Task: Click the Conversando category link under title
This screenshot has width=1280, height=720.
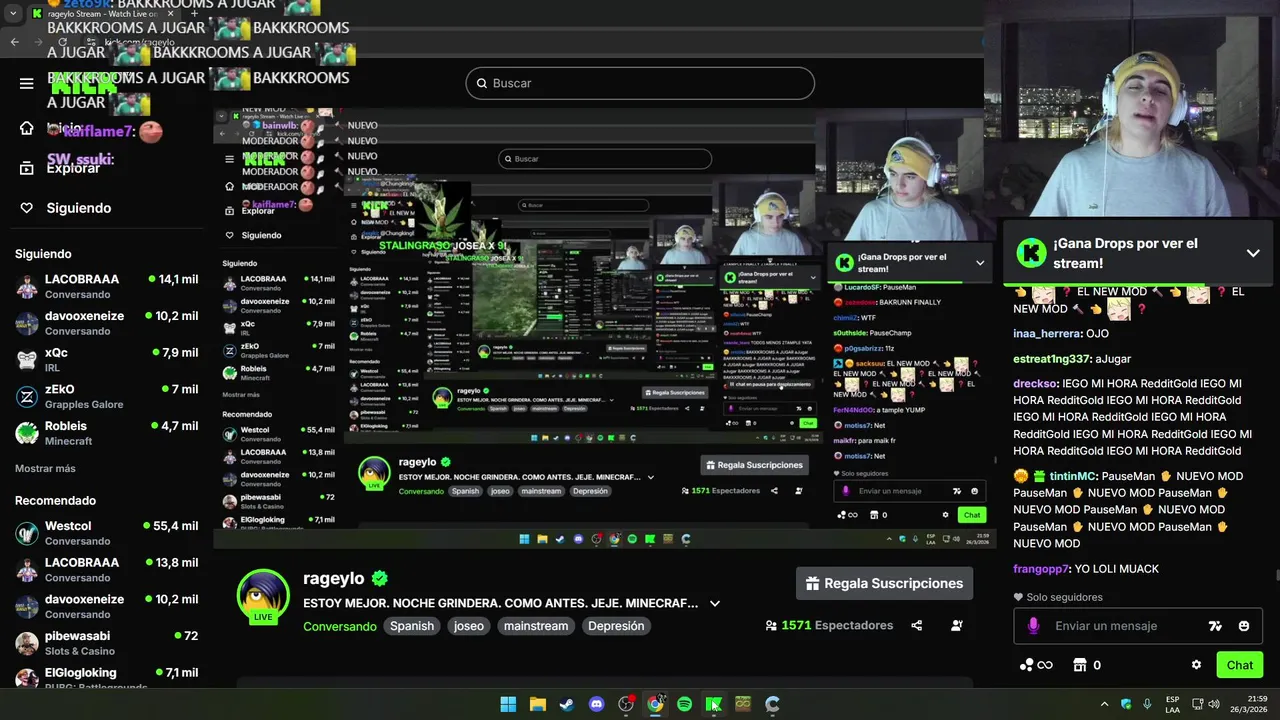Action: tap(340, 626)
